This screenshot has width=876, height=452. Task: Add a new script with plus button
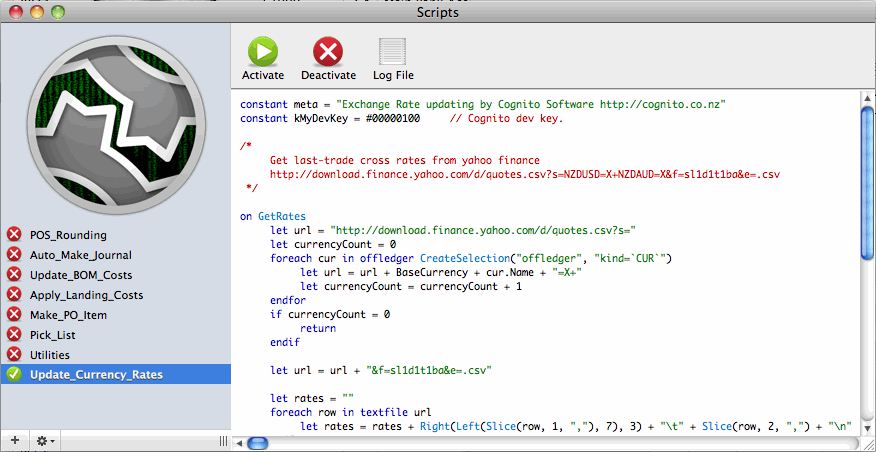(x=15, y=441)
